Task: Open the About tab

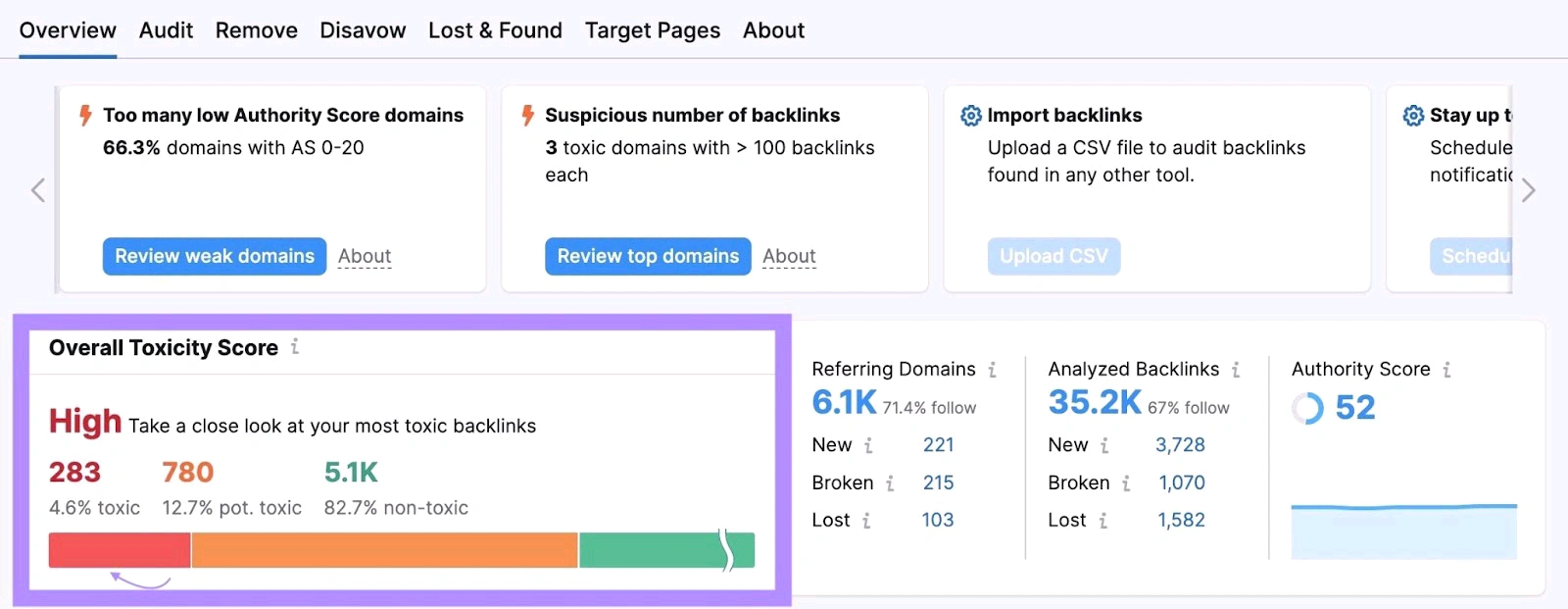Action: pyautogui.click(x=773, y=30)
